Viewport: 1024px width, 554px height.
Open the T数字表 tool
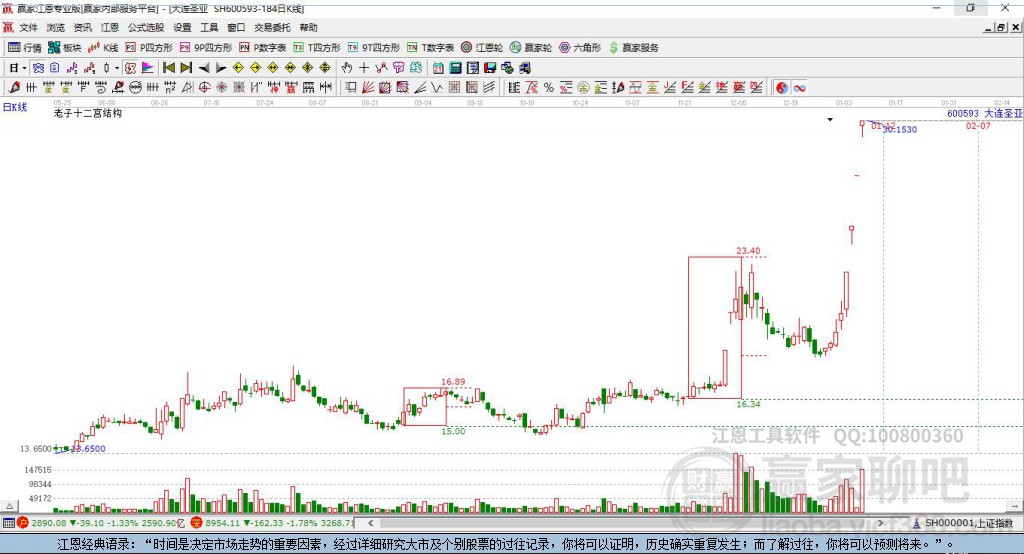(430, 48)
